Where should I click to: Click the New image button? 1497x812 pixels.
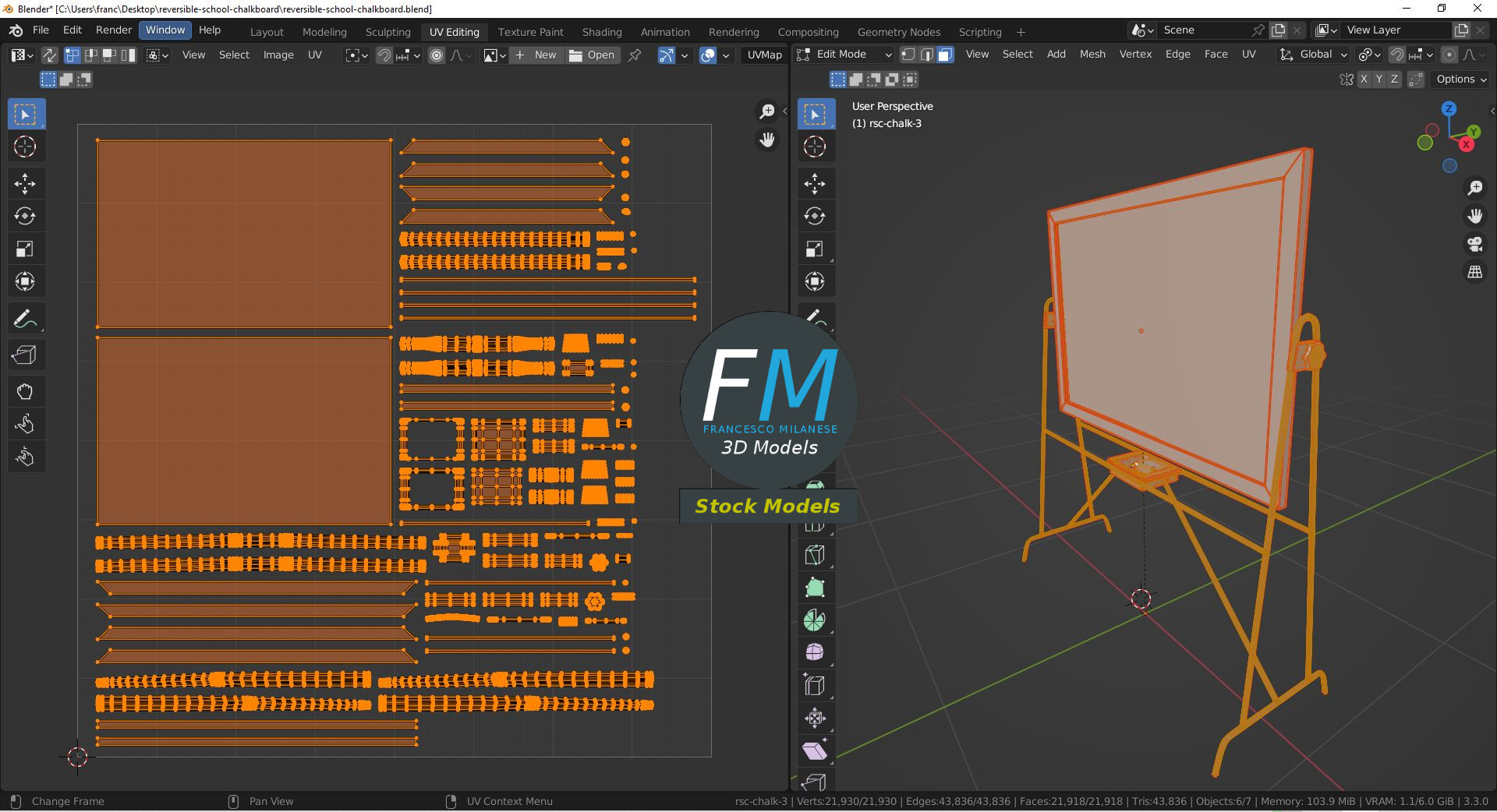click(536, 55)
